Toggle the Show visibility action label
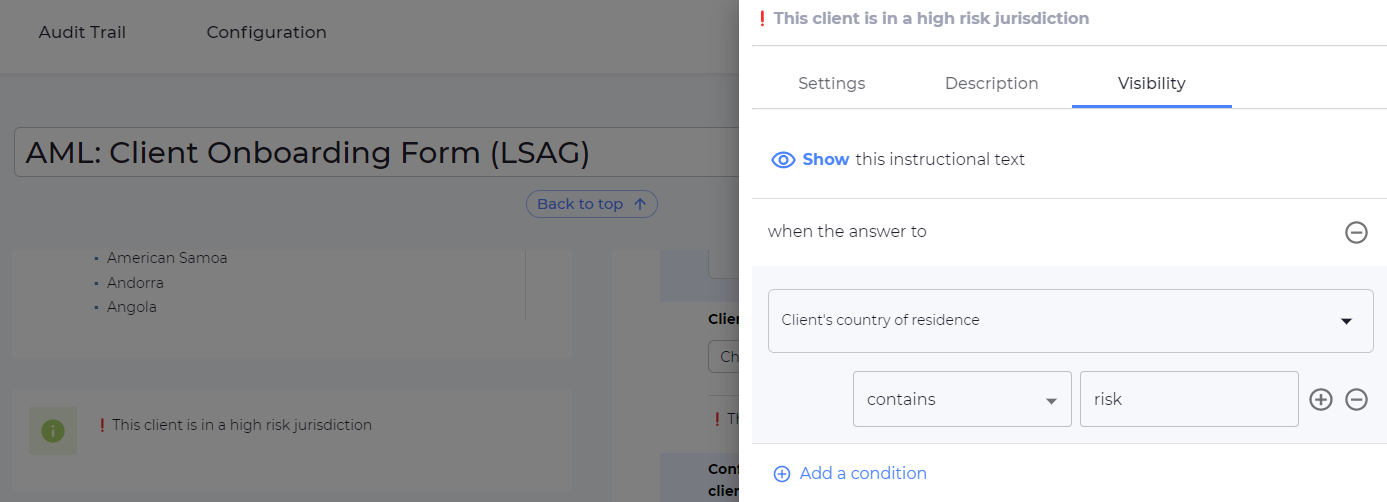 [x=825, y=160]
